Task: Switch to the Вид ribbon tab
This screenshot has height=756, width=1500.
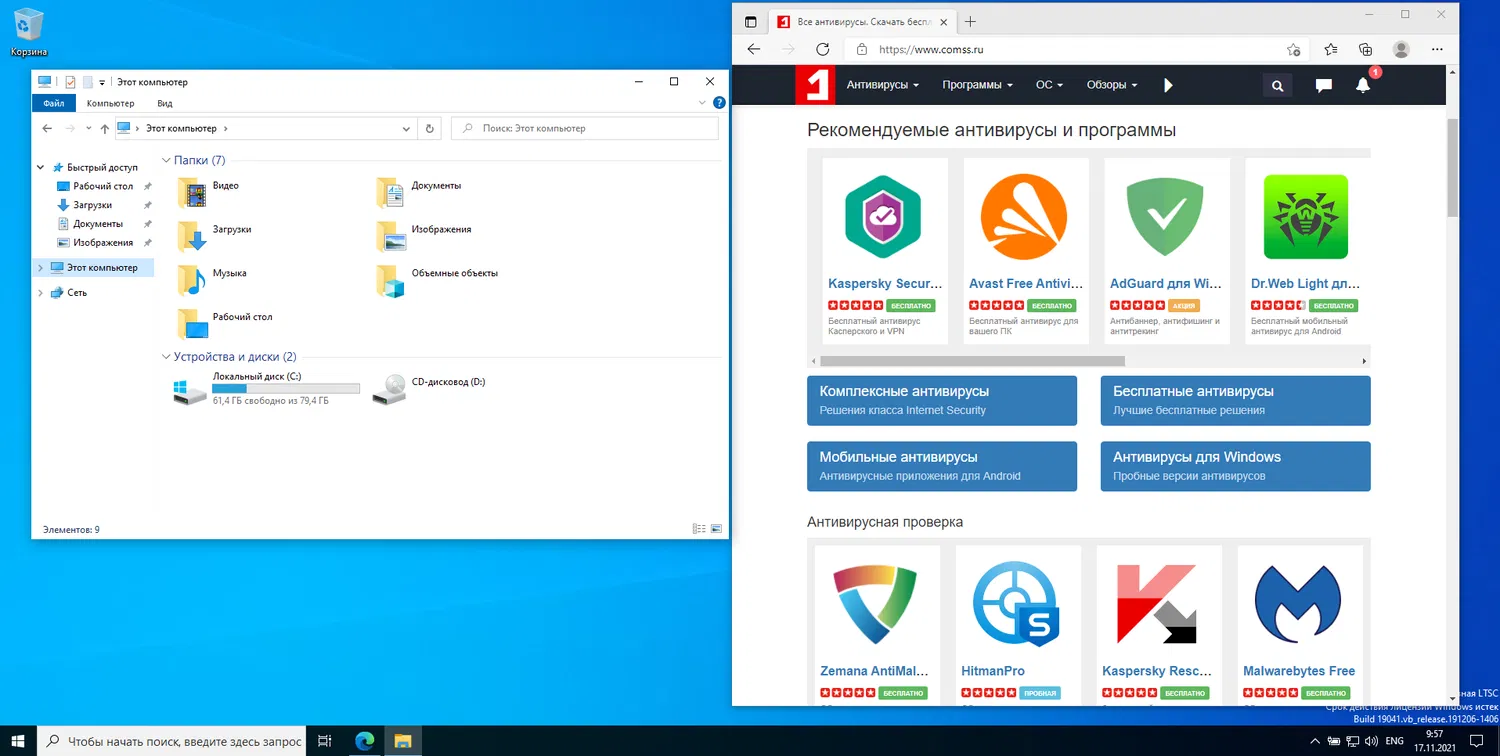Action: [165, 103]
